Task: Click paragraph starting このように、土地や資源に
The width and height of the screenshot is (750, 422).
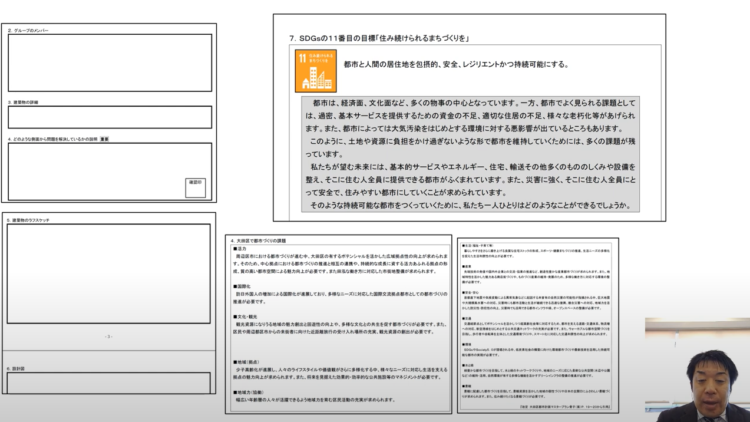Action: coord(471,147)
